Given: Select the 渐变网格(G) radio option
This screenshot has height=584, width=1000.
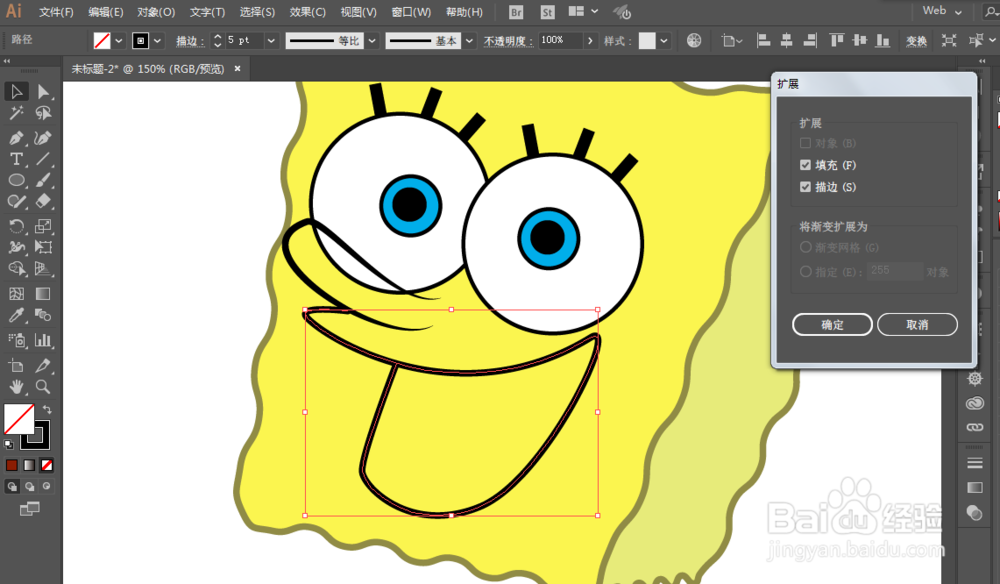Looking at the screenshot, I should tap(805, 247).
